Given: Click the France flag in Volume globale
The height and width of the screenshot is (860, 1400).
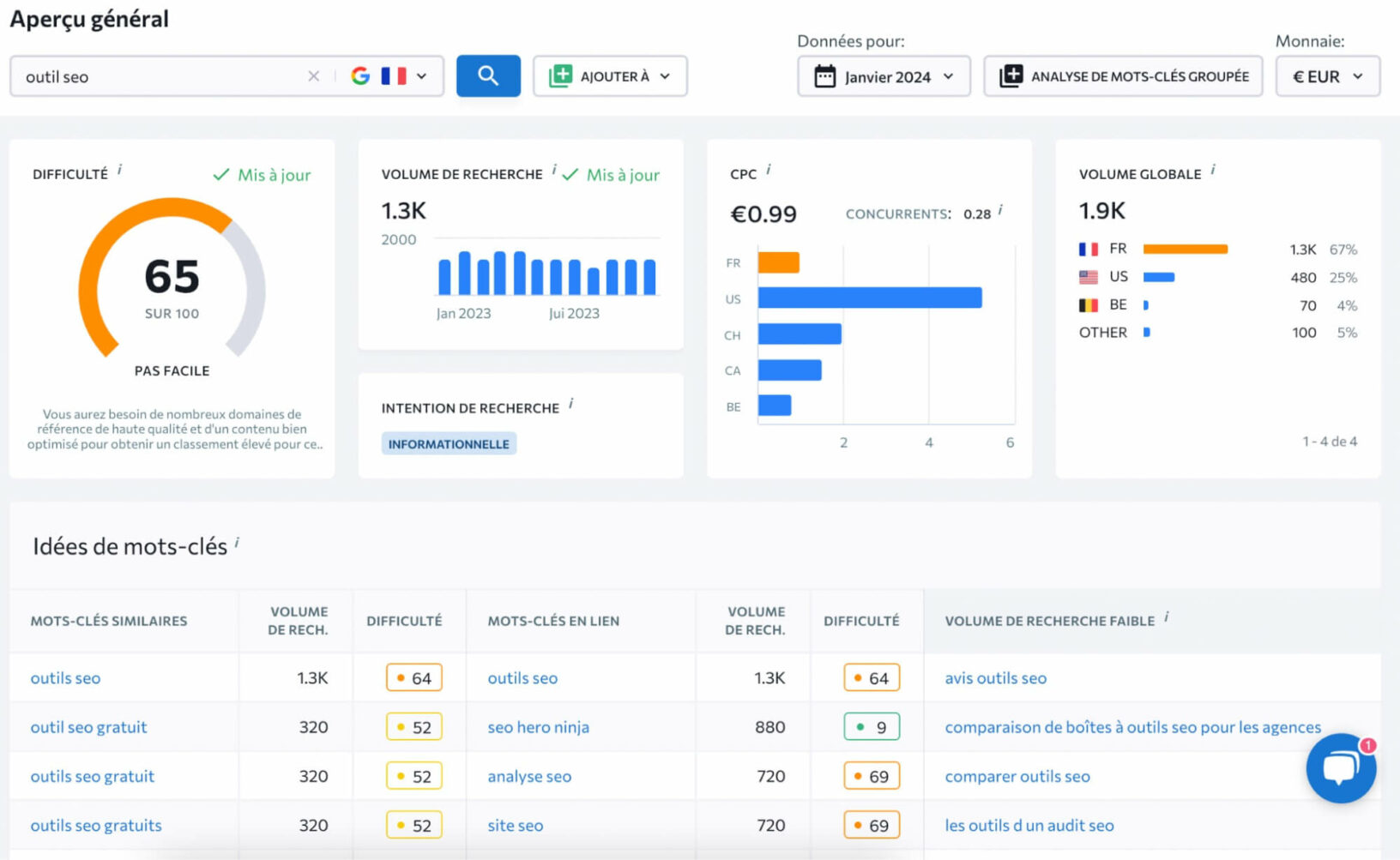Looking at the screenshot, I should coord(1089,250).
